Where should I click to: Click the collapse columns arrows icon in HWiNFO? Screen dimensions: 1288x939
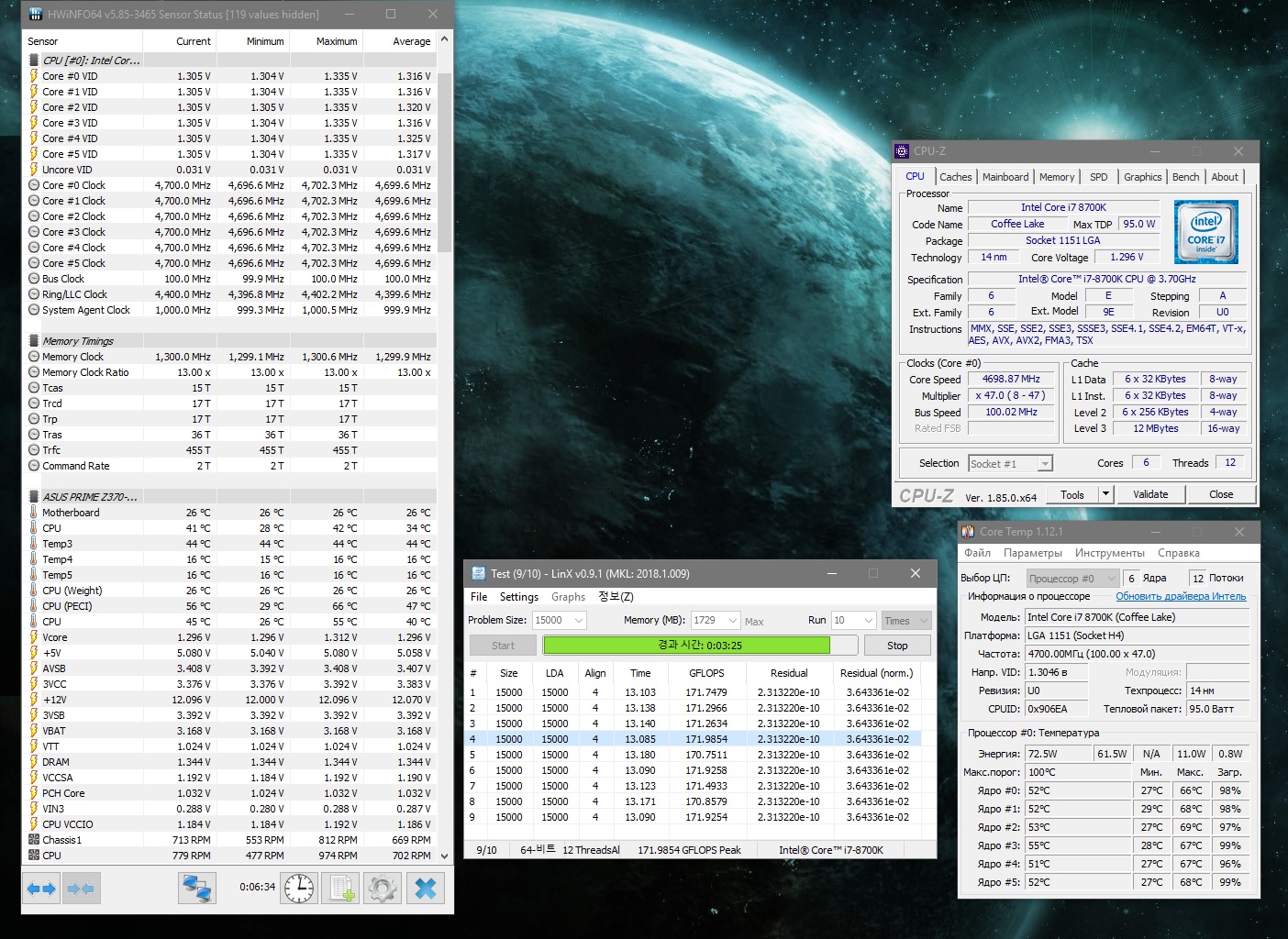coord(81,888)
